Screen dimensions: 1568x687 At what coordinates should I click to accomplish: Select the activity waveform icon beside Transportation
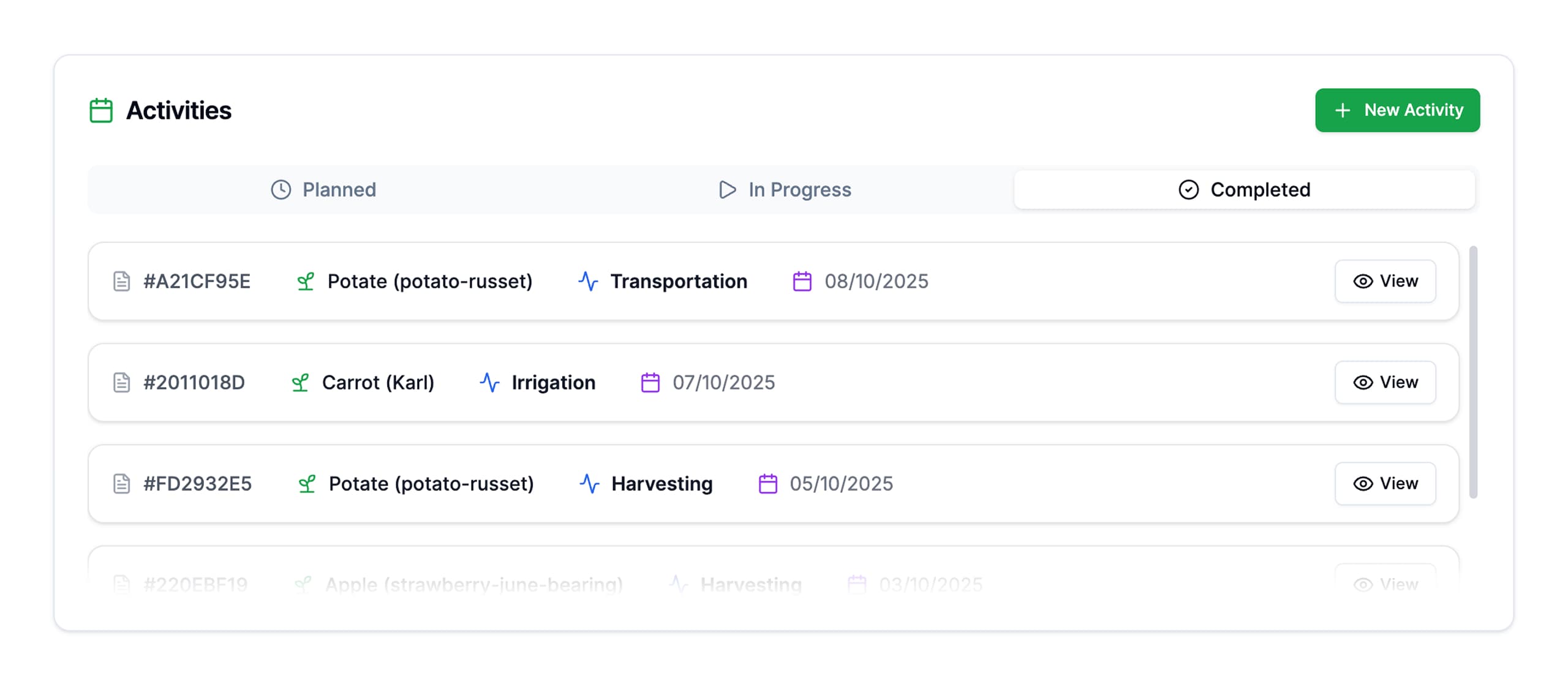(x=588, y=281)
